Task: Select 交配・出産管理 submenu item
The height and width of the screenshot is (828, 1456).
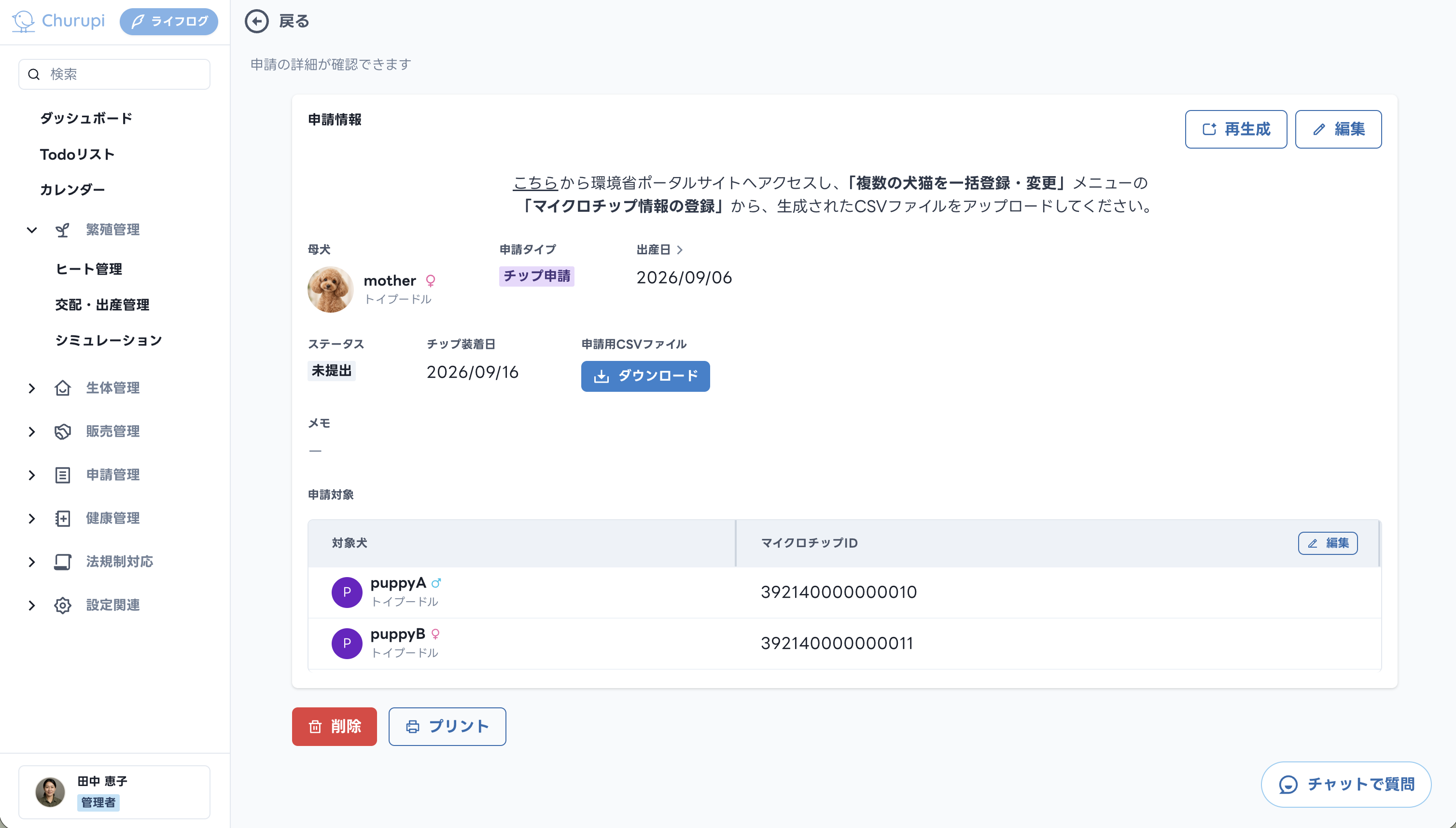Action: [x=102, y=305]
